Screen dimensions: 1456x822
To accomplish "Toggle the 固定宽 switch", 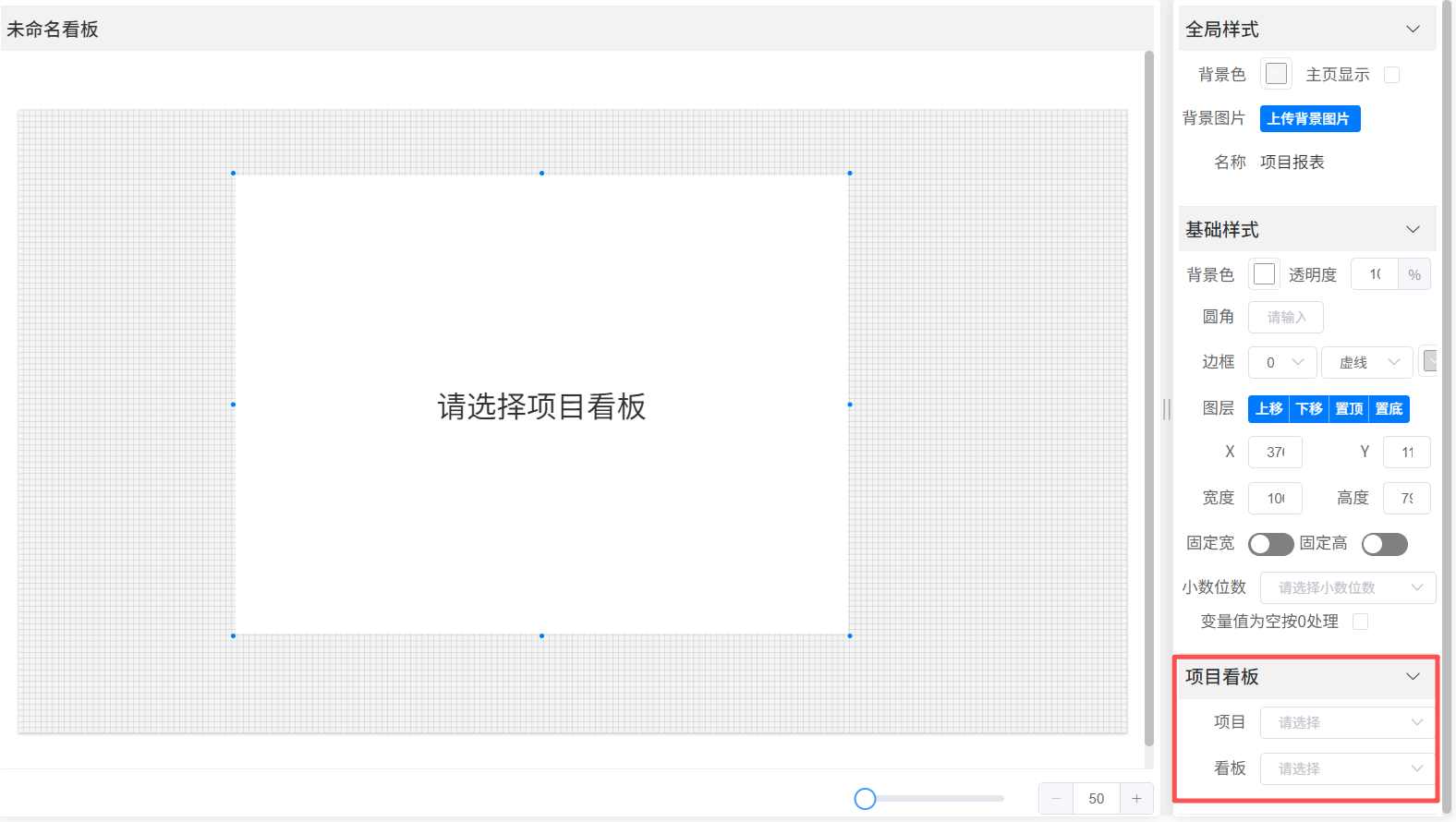I will [x=1270, y=544].
